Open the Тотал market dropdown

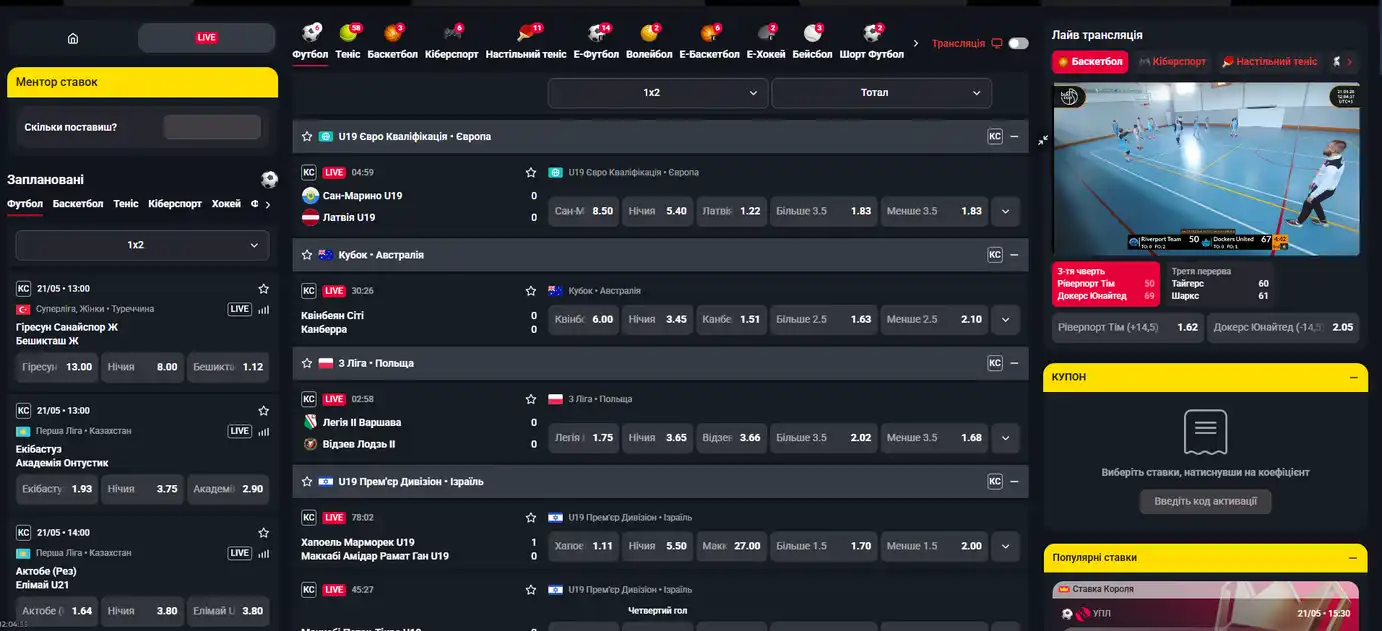tap(881, 93)
